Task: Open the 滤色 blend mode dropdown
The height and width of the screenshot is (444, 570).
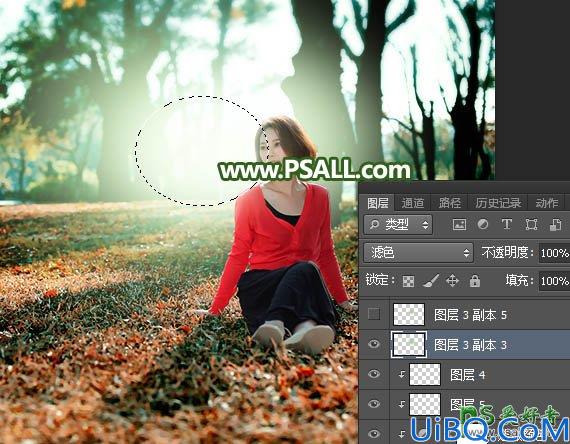Action: tap(418, 253)
